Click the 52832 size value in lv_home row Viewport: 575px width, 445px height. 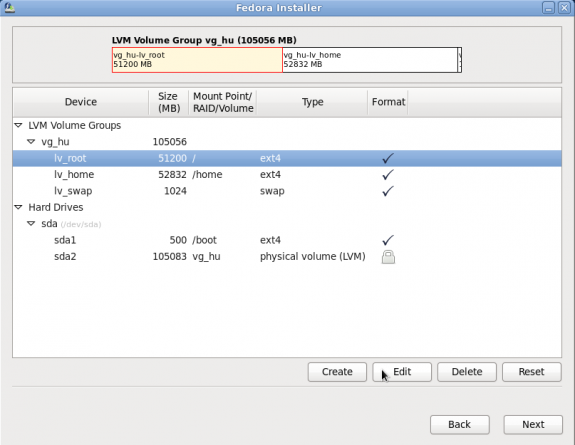point(172,175)
